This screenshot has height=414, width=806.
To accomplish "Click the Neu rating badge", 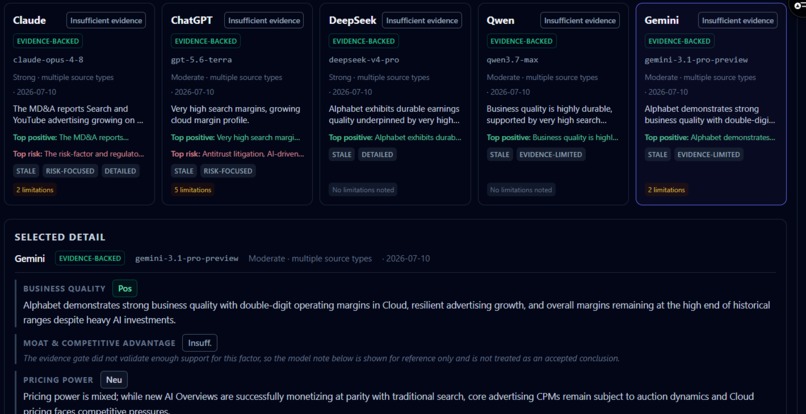I will (x=114, y=380).
